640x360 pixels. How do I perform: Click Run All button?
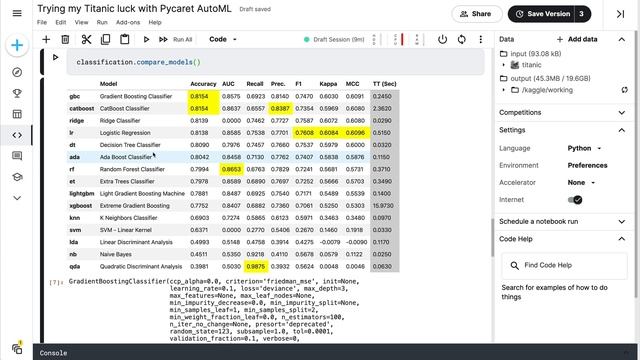[x=176, y=39]
